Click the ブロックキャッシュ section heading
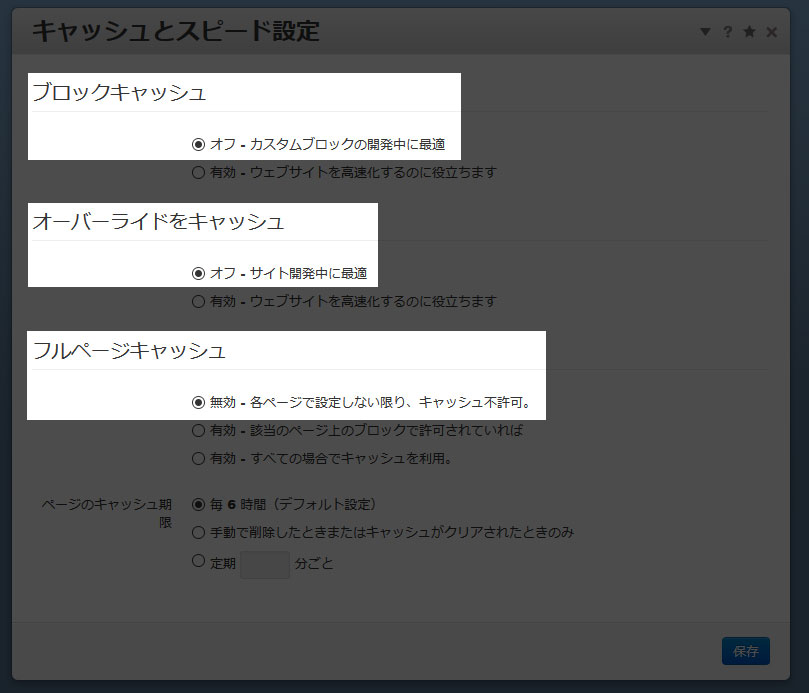 (119, 92)
